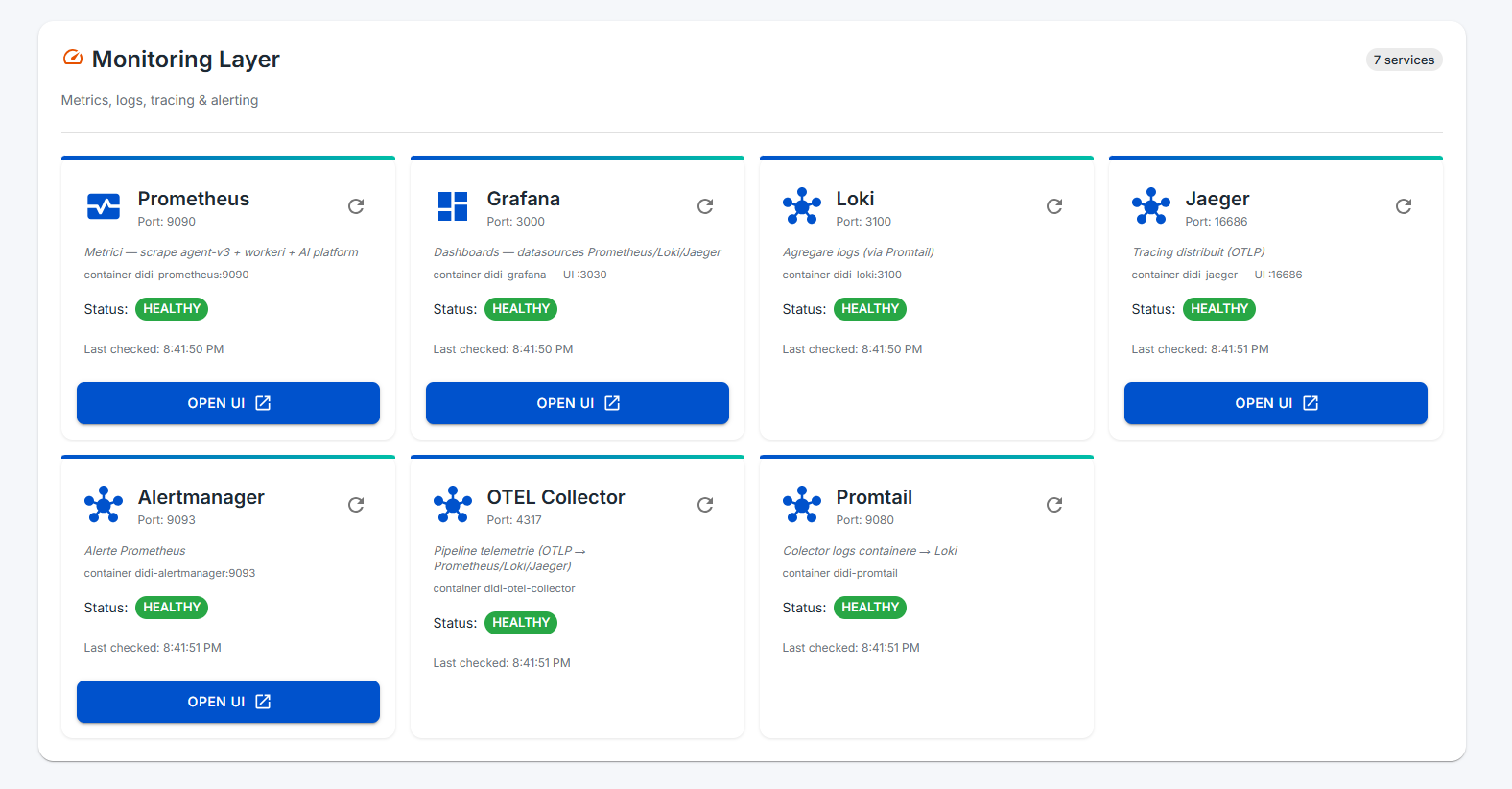Click the Alertmanager hub icon
1512x789 pixels.
point(104,505)
